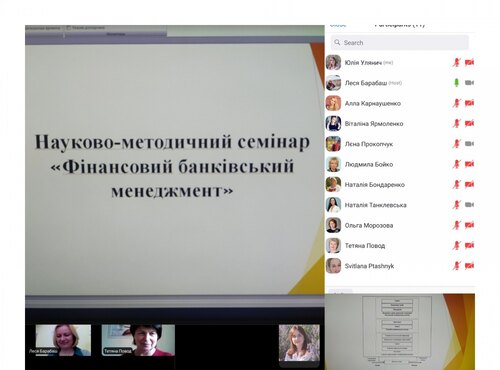Viewport: 500px width, 370px height.
Task: Select participant name Віталіна Ярмоленко
Action: 374,124
